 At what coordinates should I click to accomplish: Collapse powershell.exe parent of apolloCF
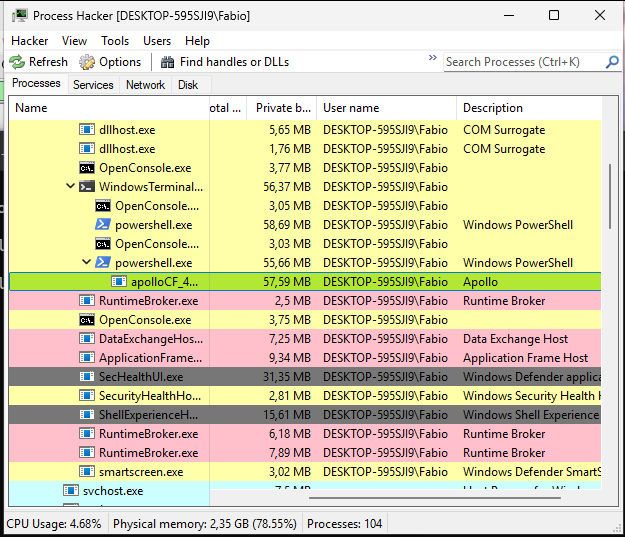pyautogui.click(x=86, y=262)
